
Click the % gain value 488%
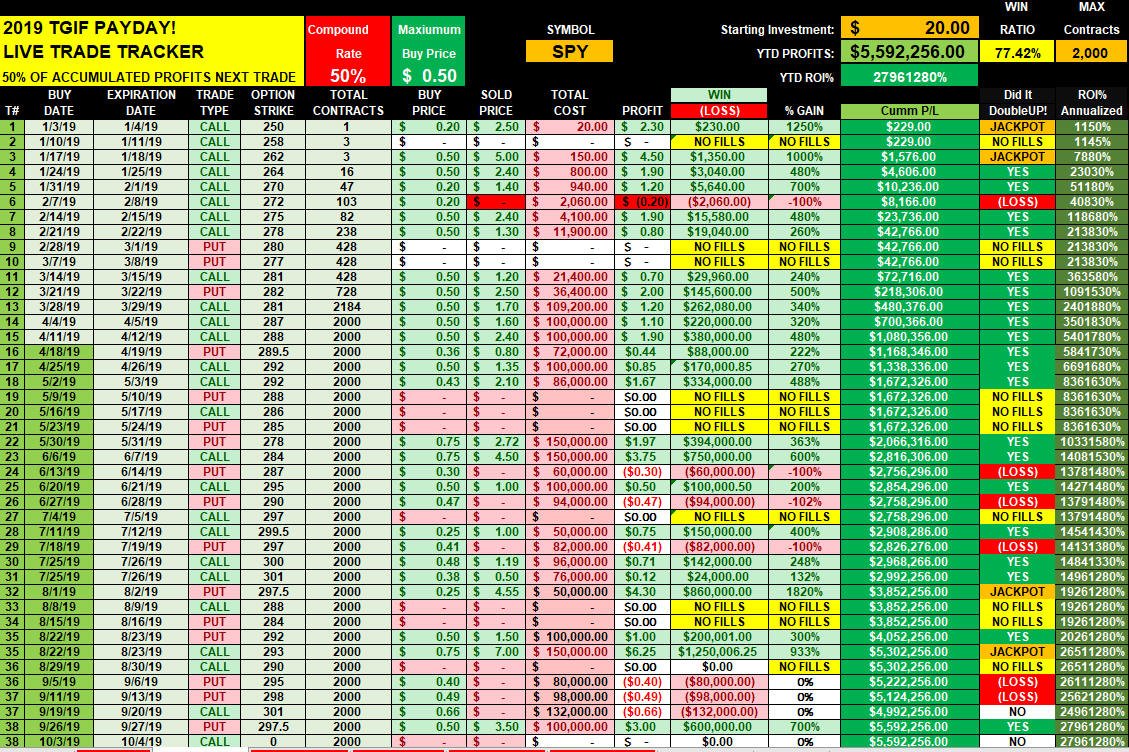click(x=804, y=382)
